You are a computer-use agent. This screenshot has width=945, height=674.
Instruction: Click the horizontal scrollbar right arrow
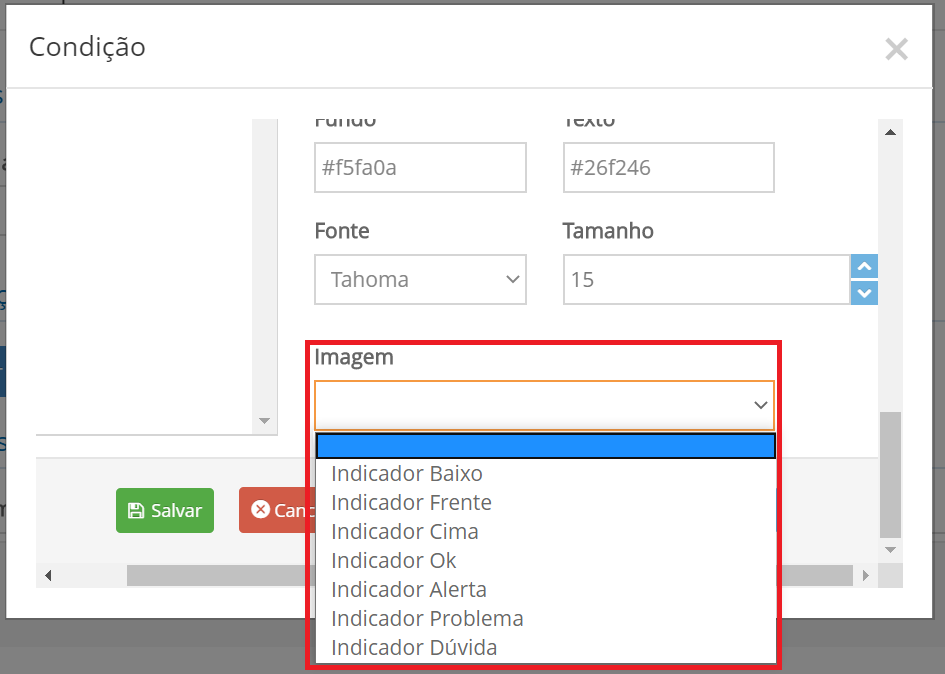pos(866,576)
